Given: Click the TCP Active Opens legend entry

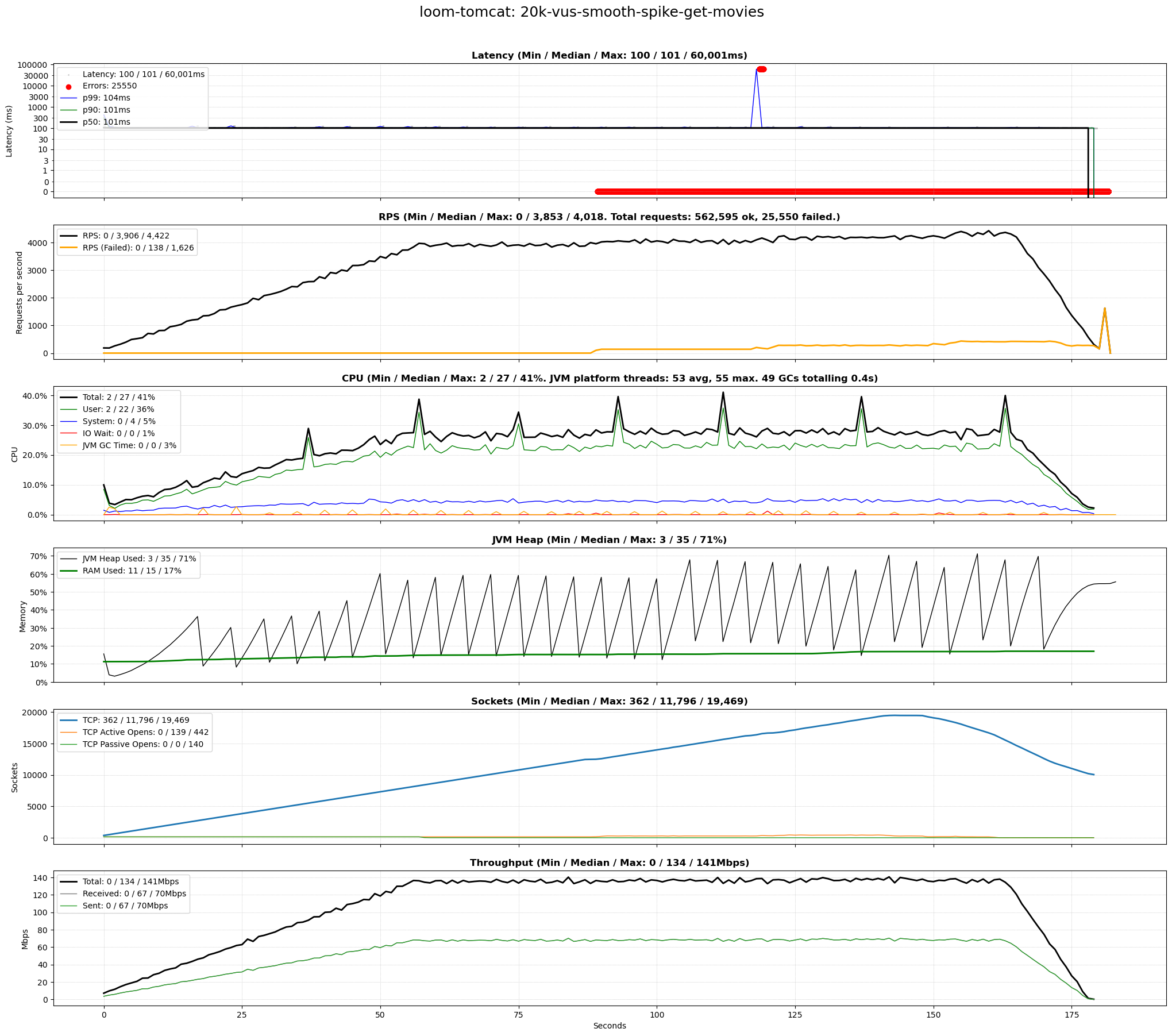Looking at the screenshot, I should coord(145,732).
